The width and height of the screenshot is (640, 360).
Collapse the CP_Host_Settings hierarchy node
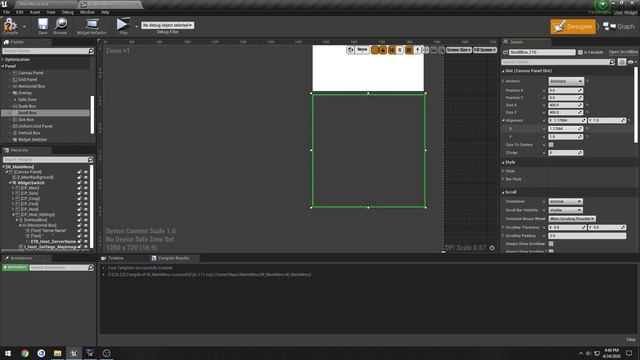coord(13,215)
